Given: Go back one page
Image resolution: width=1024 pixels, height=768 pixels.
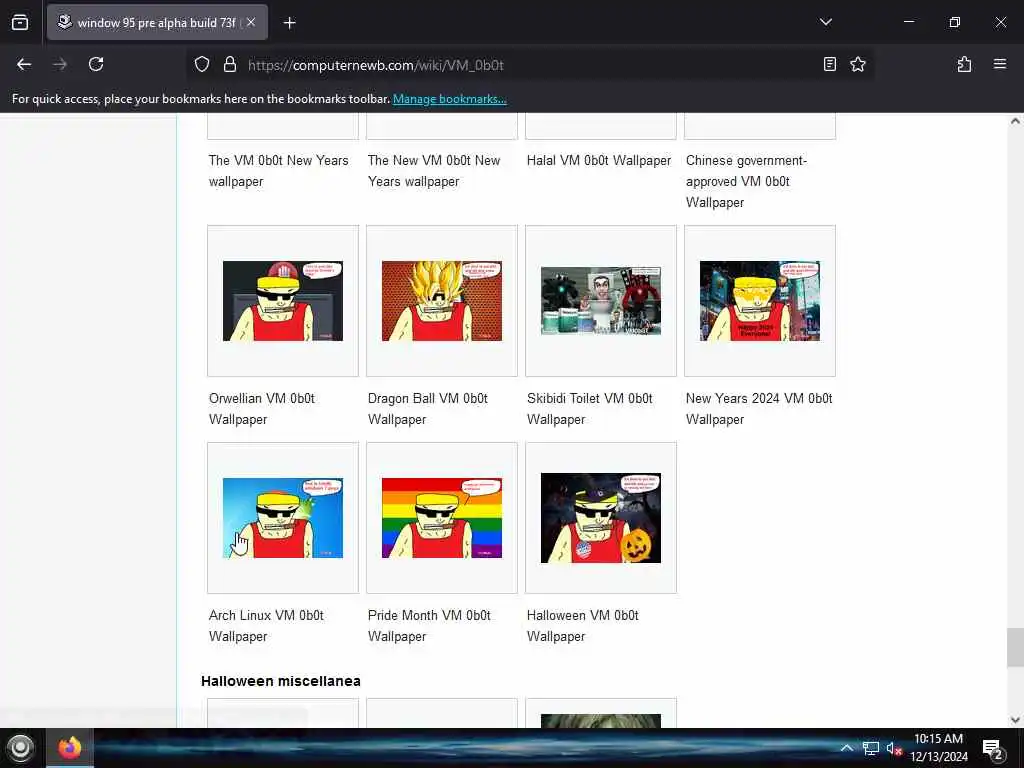Looking at the screenshot, I should point(24,64).
